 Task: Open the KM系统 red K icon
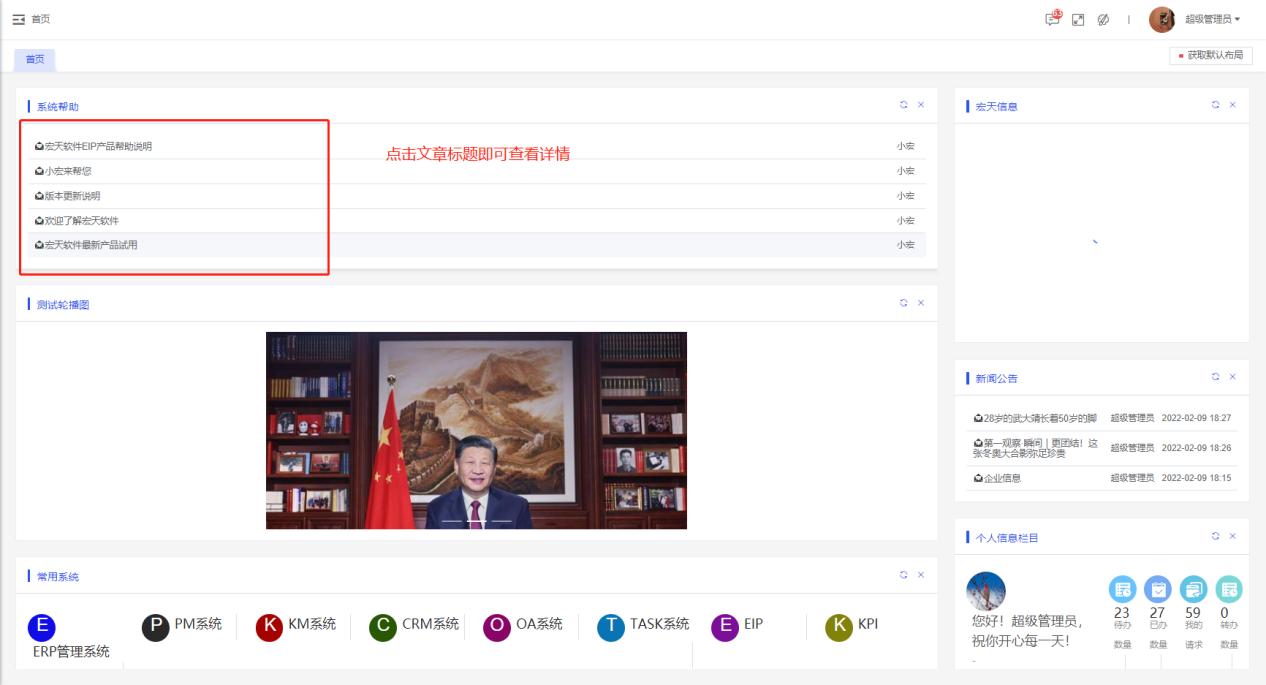coord(269,627)
